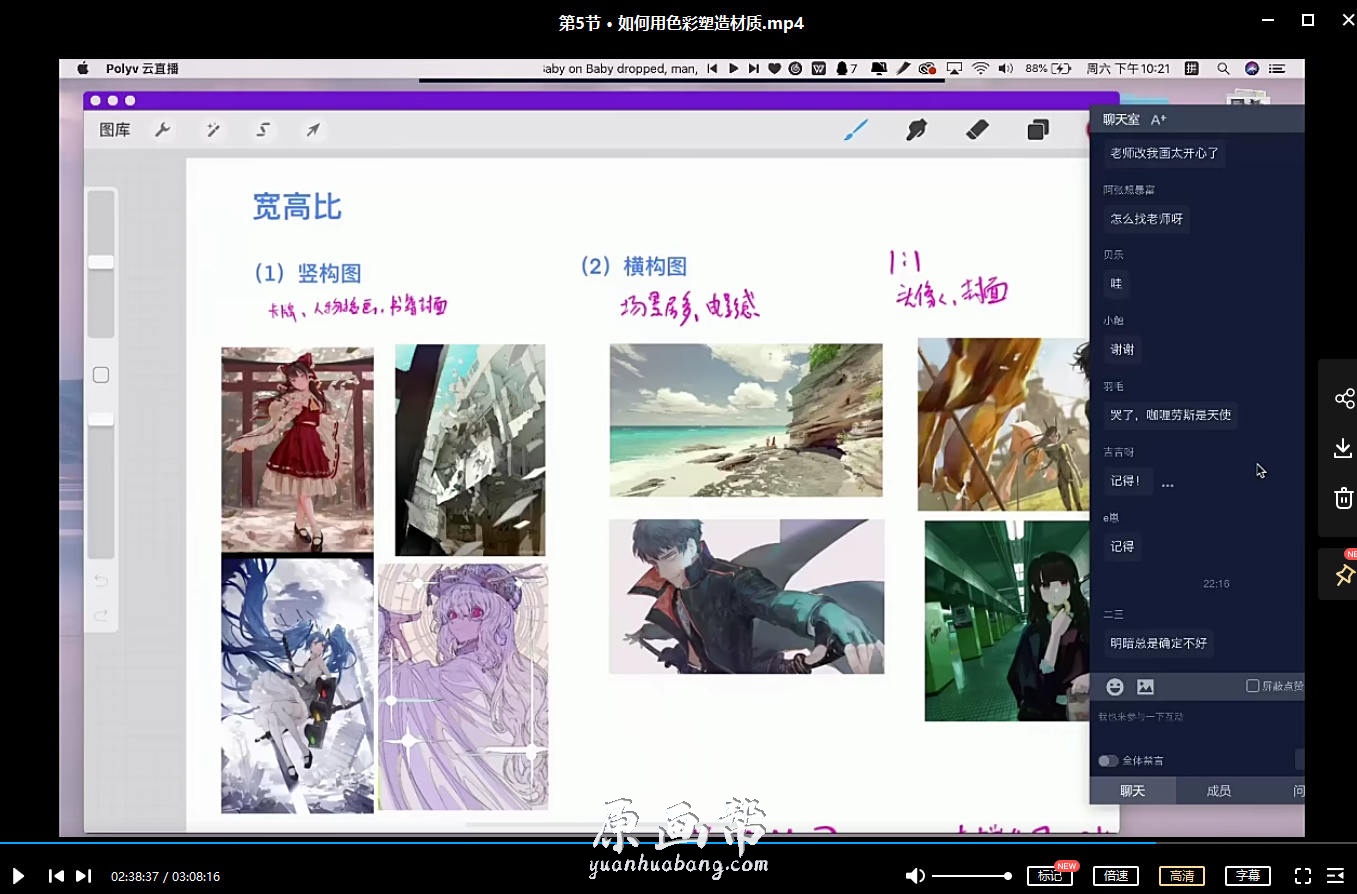Click the 哭了，咖喱劳斯是天使 message

pos(1170,415)
